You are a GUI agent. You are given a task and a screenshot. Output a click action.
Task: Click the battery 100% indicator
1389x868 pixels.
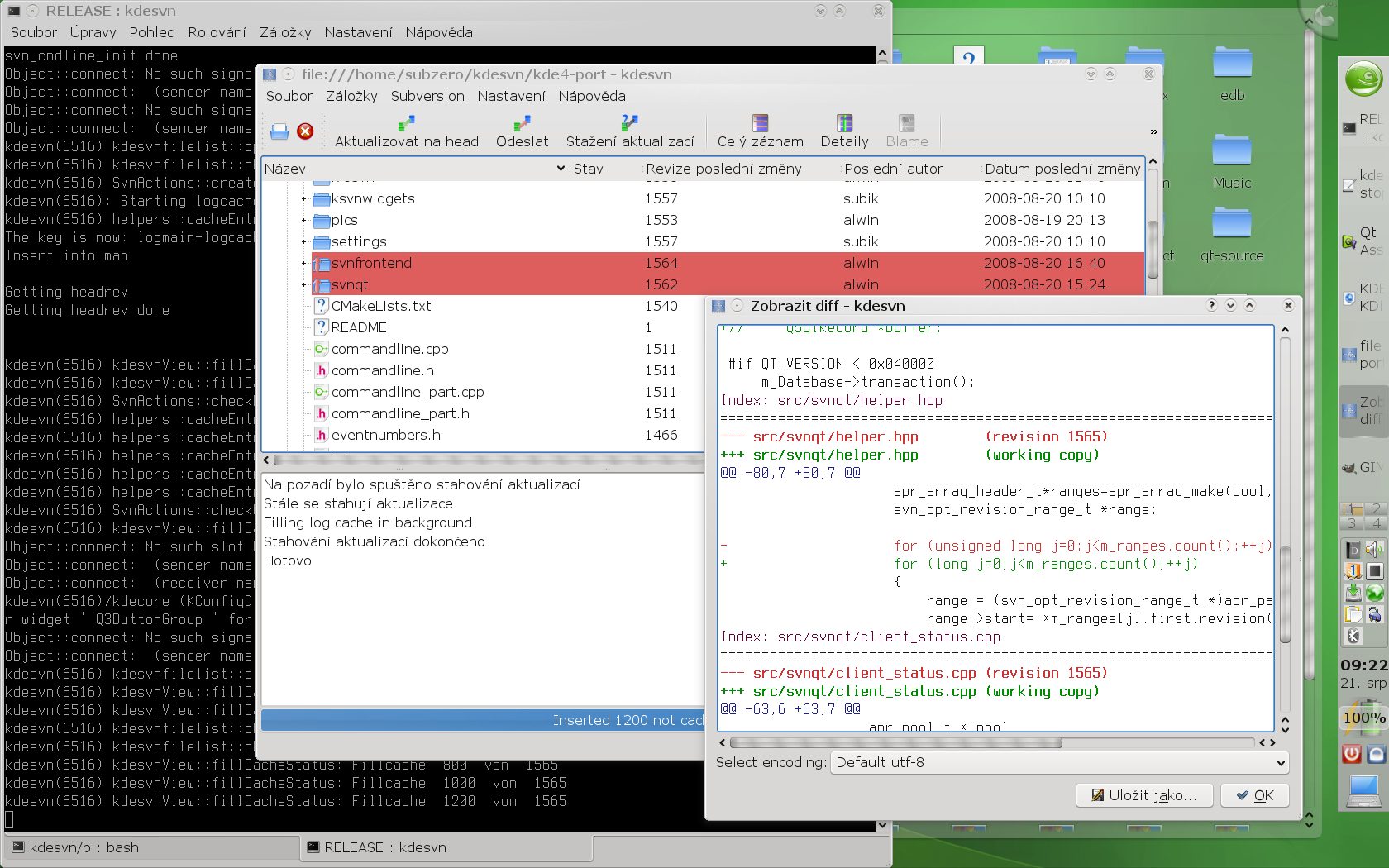click(x=1364, y=718)
